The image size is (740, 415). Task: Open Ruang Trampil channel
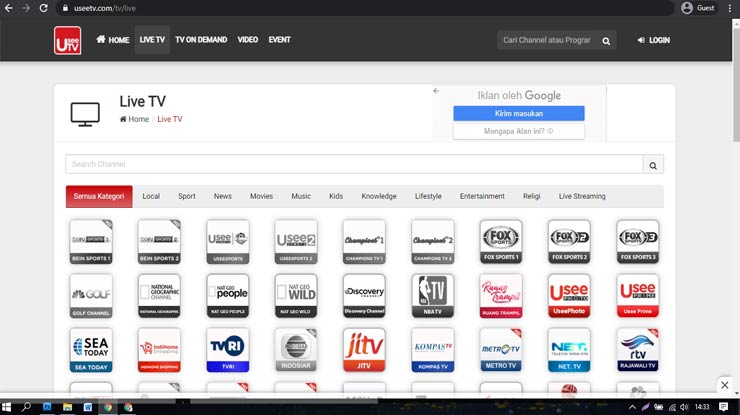click(501, 296)
